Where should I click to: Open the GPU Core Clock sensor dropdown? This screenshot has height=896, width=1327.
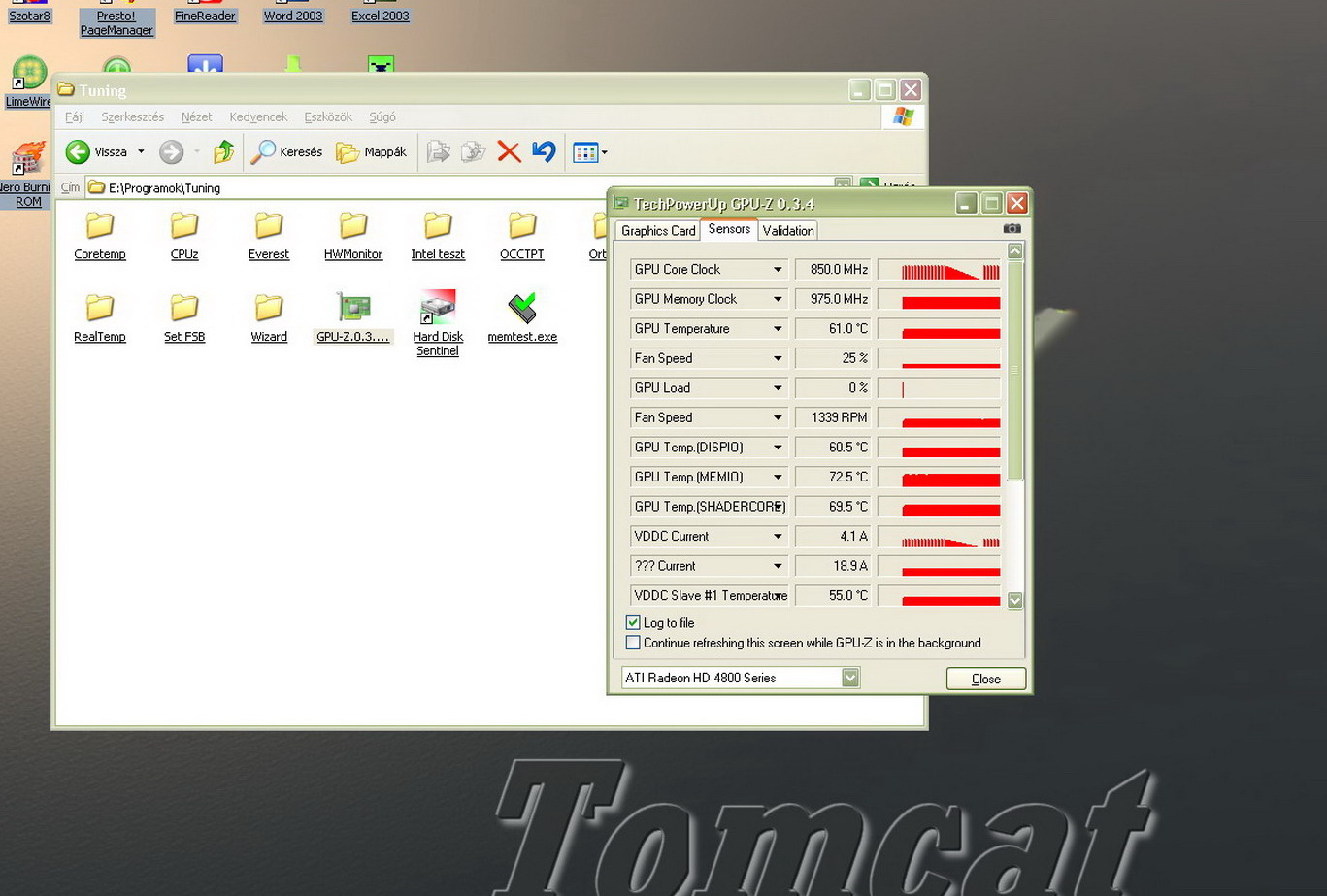777,270
